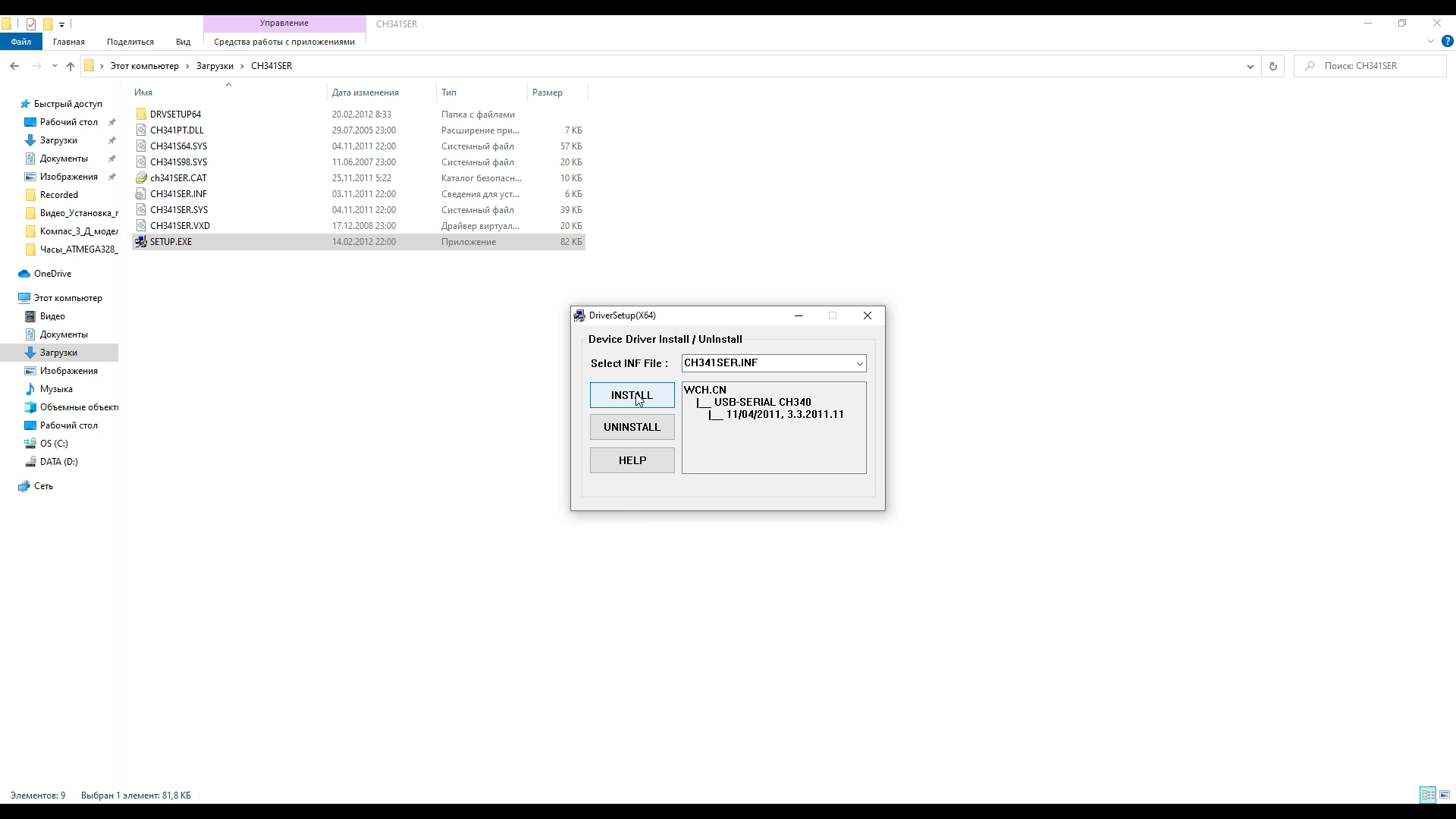The image size is (1456, 819).
Task: Select the ch341SER.CAT catalog file icon
Action: [141, 178]
